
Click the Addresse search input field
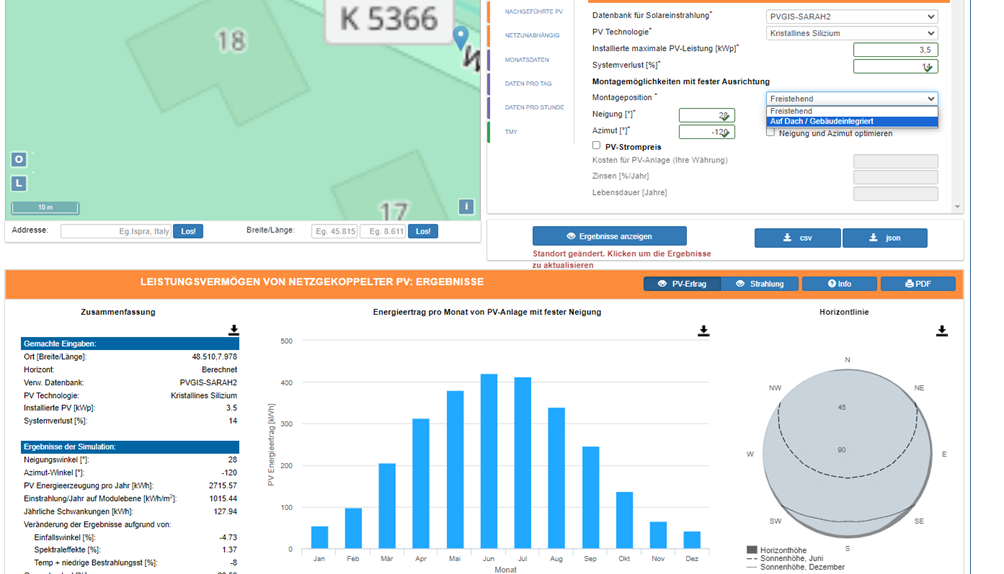coord(115,231)
